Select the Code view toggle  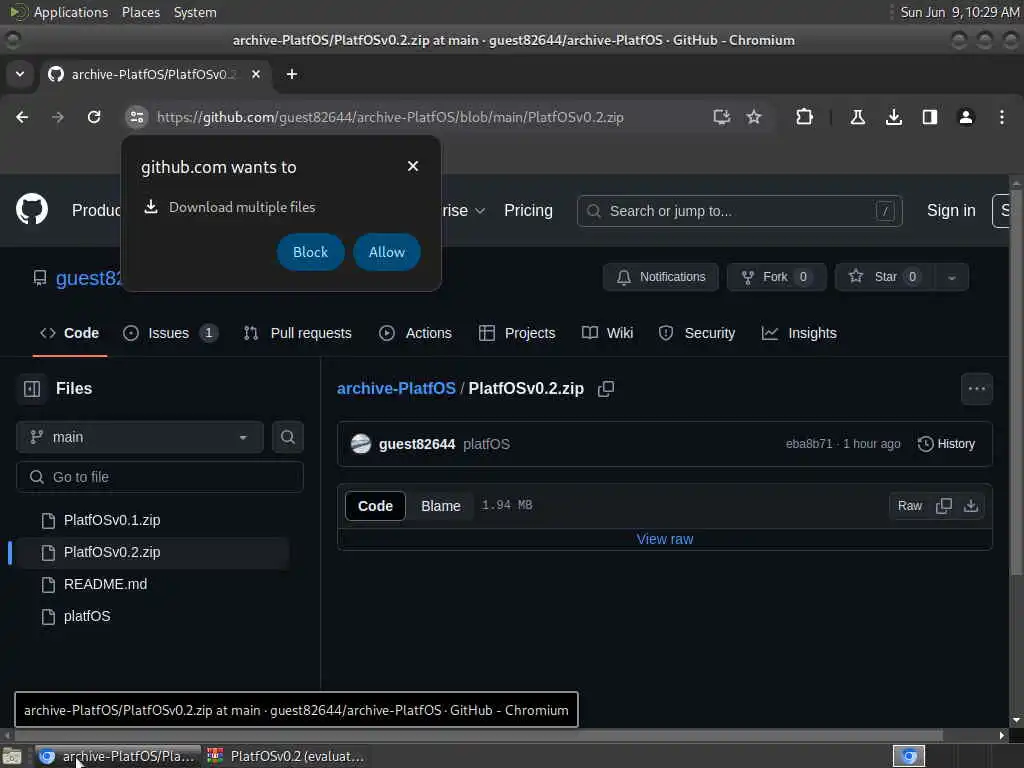(x=376, y=506)
